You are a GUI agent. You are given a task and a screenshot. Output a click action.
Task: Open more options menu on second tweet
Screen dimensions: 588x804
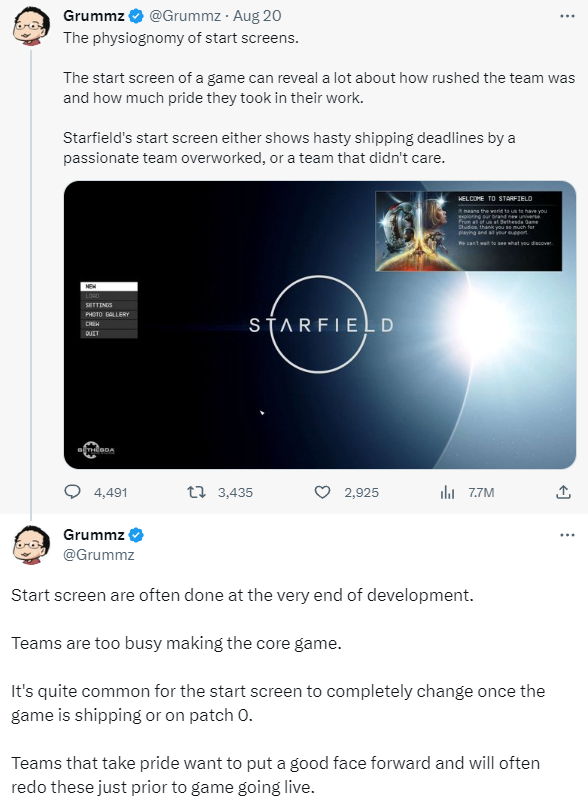click(567, 535)
